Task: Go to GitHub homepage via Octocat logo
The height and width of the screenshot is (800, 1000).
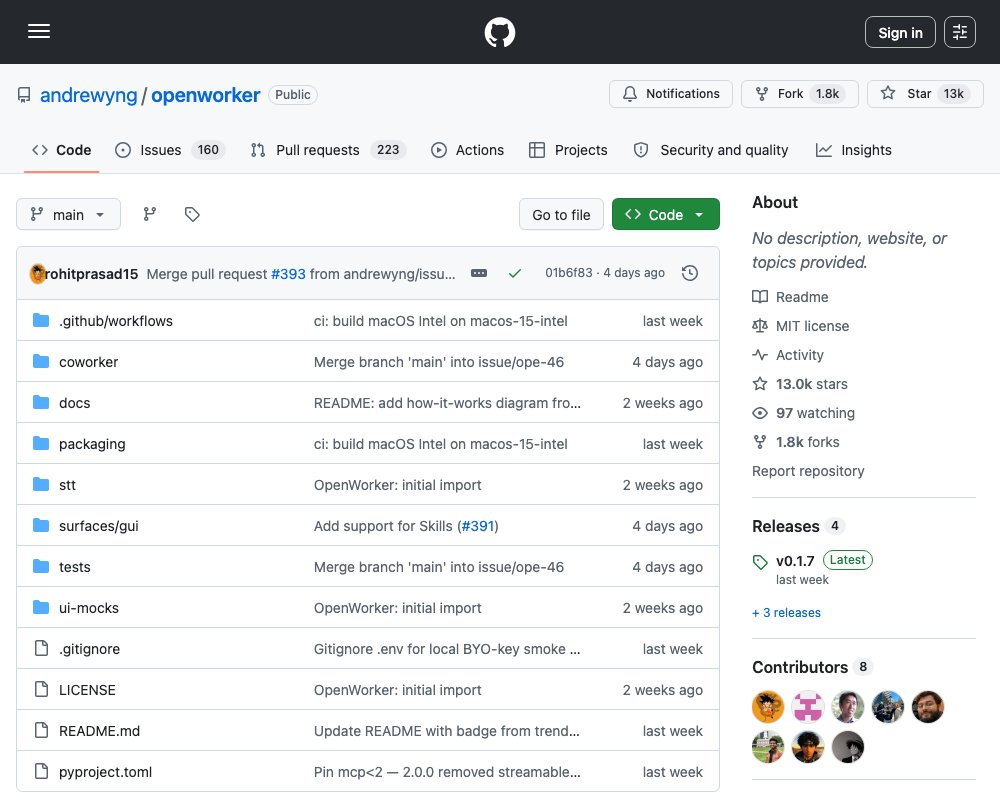Action: coord(499,32)
